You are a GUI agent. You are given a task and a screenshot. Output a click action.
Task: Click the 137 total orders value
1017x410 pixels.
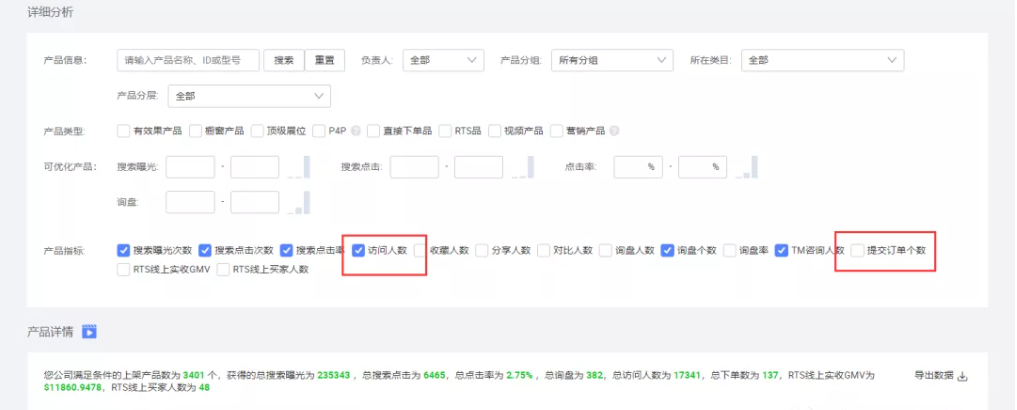[x=770, y=376]
